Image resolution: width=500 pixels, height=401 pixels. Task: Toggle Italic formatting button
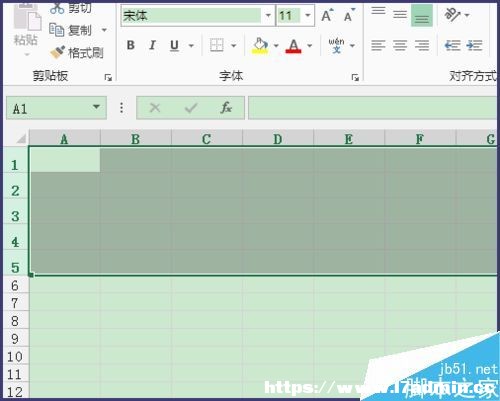152,45
